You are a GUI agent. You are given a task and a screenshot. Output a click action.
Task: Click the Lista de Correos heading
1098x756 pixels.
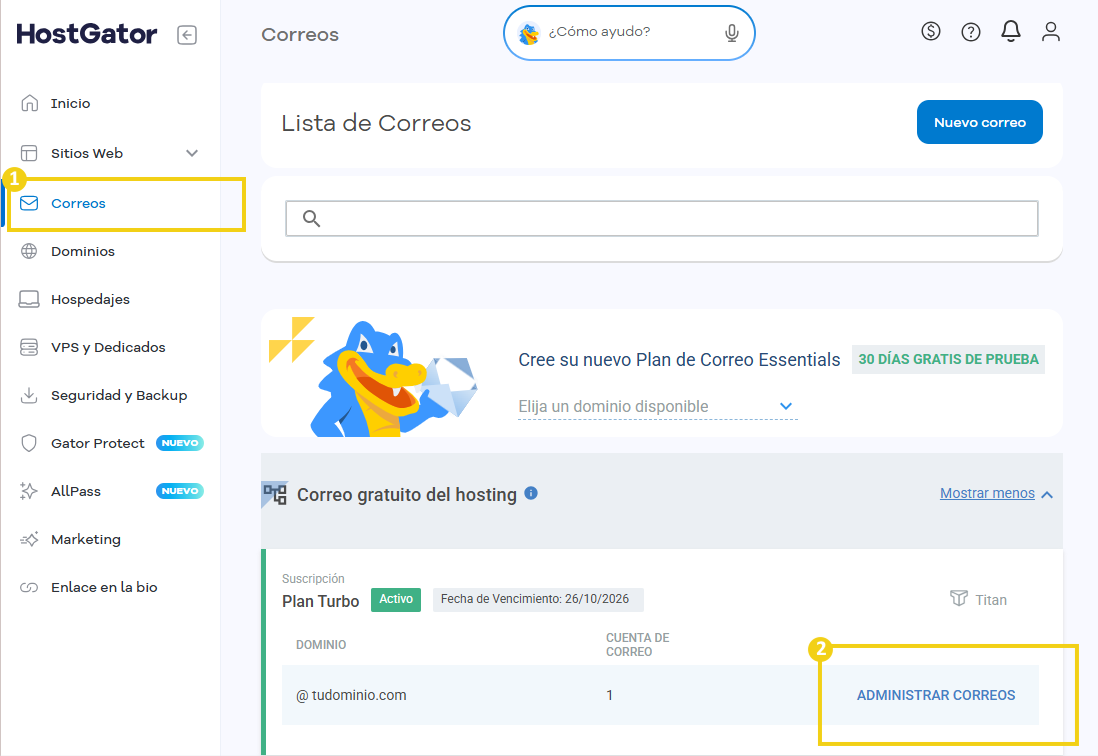pyautogui.click(x=376, y=123)
